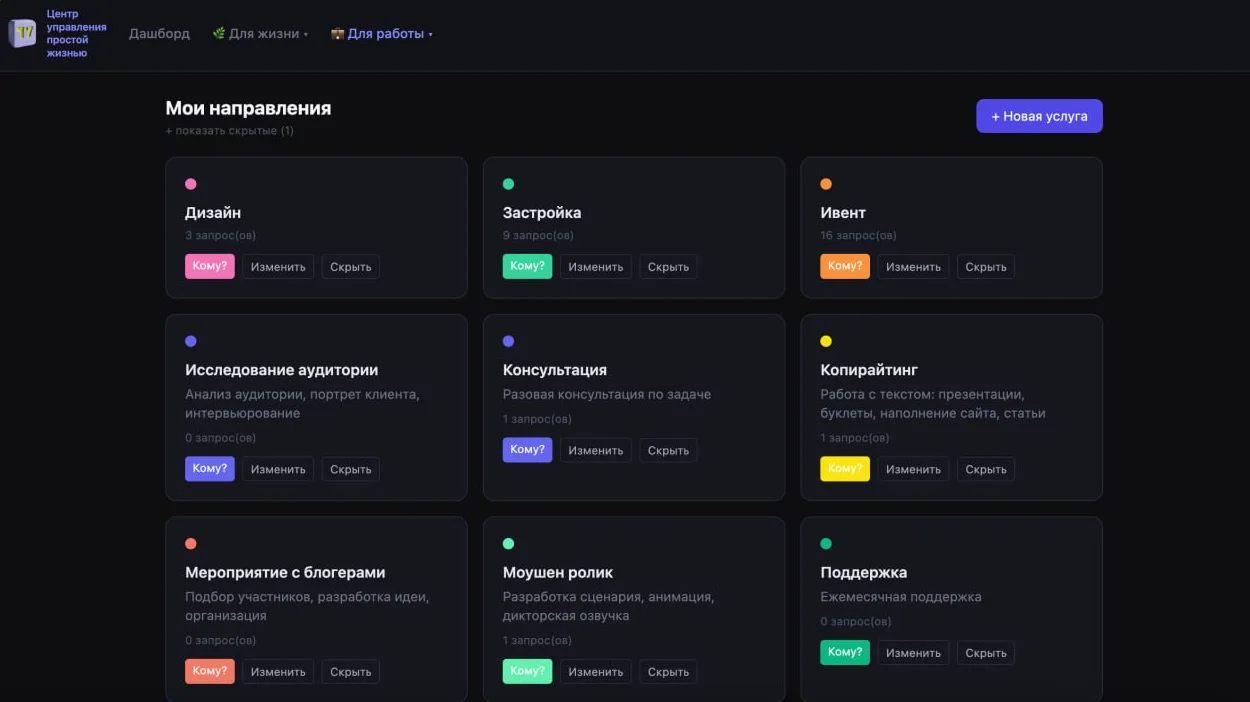Click Кому? on the Ивент card

click(845, 266)
